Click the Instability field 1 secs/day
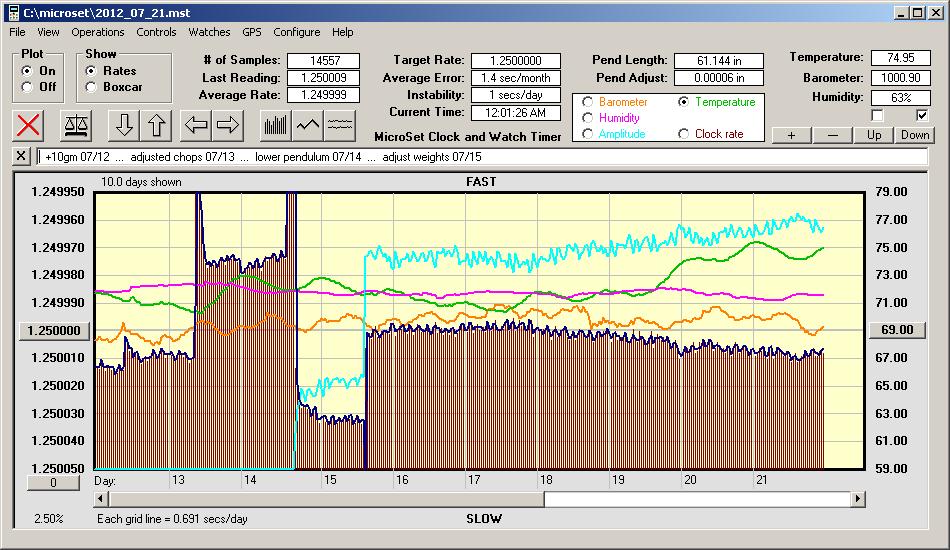 click(x=516, y=94)
